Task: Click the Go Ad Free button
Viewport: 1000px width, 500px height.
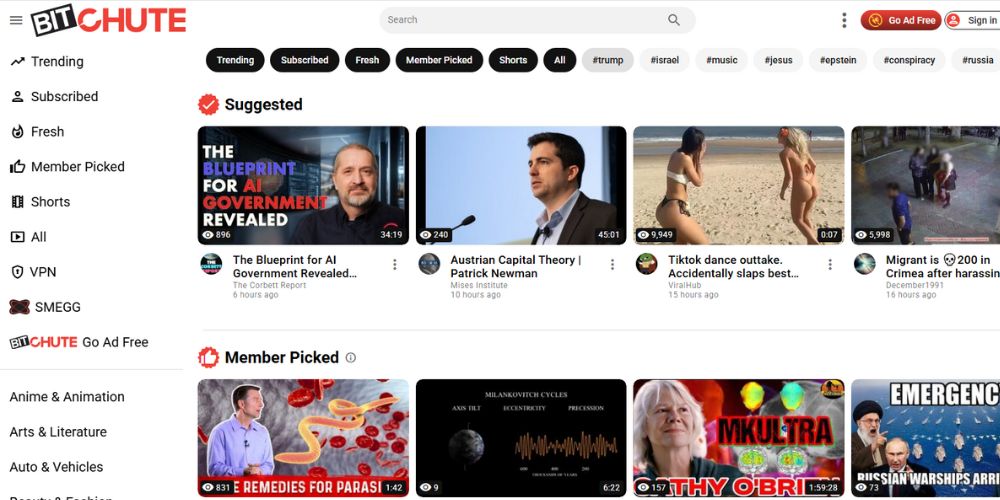Action: [901, 20]
